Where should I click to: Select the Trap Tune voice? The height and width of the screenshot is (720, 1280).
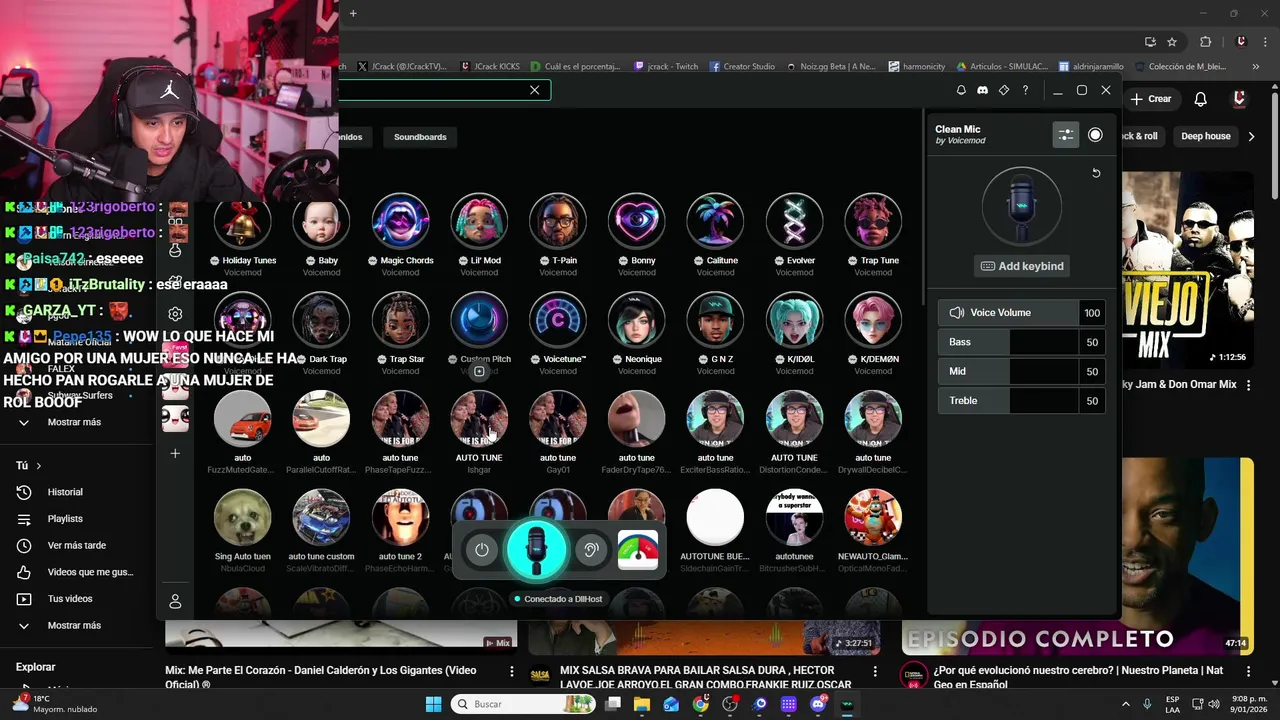(x=873, y=222)
